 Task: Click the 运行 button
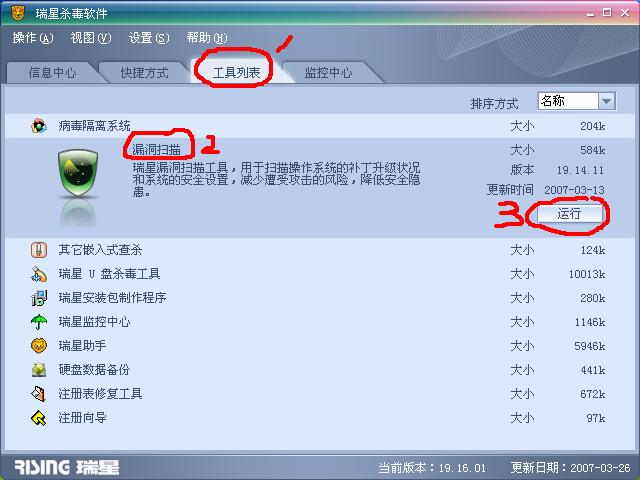[569, 213]
